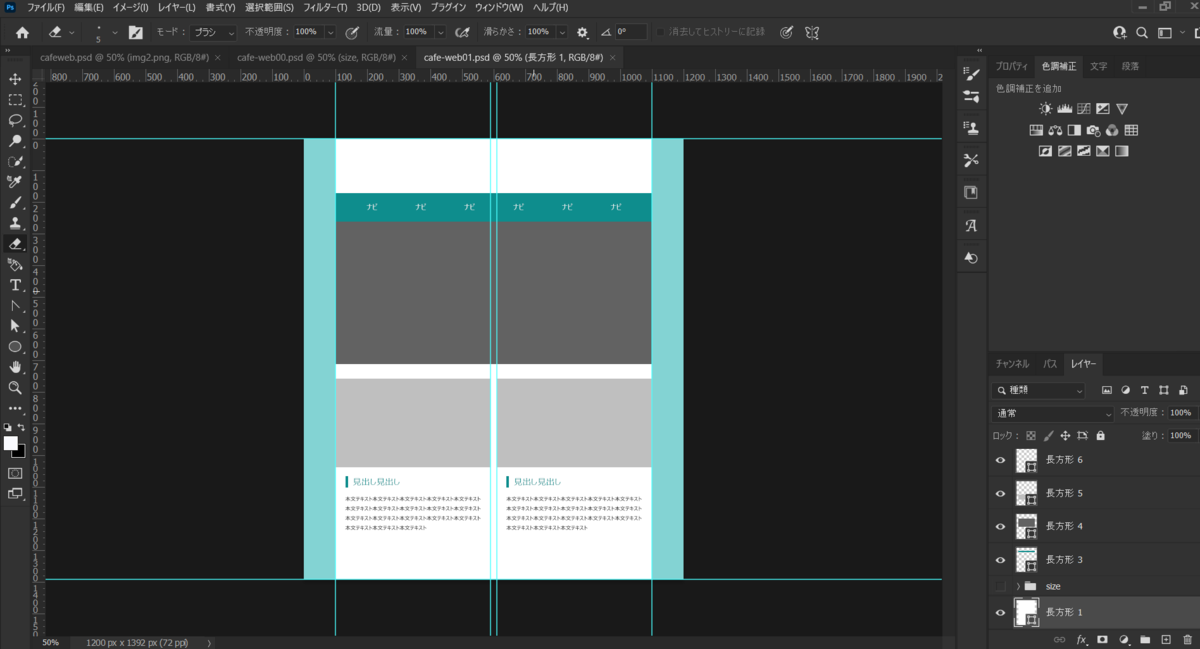This screenshot has height=649, width=1200.
Task: Click the Home icon in options bar
Action: point(22,32)
